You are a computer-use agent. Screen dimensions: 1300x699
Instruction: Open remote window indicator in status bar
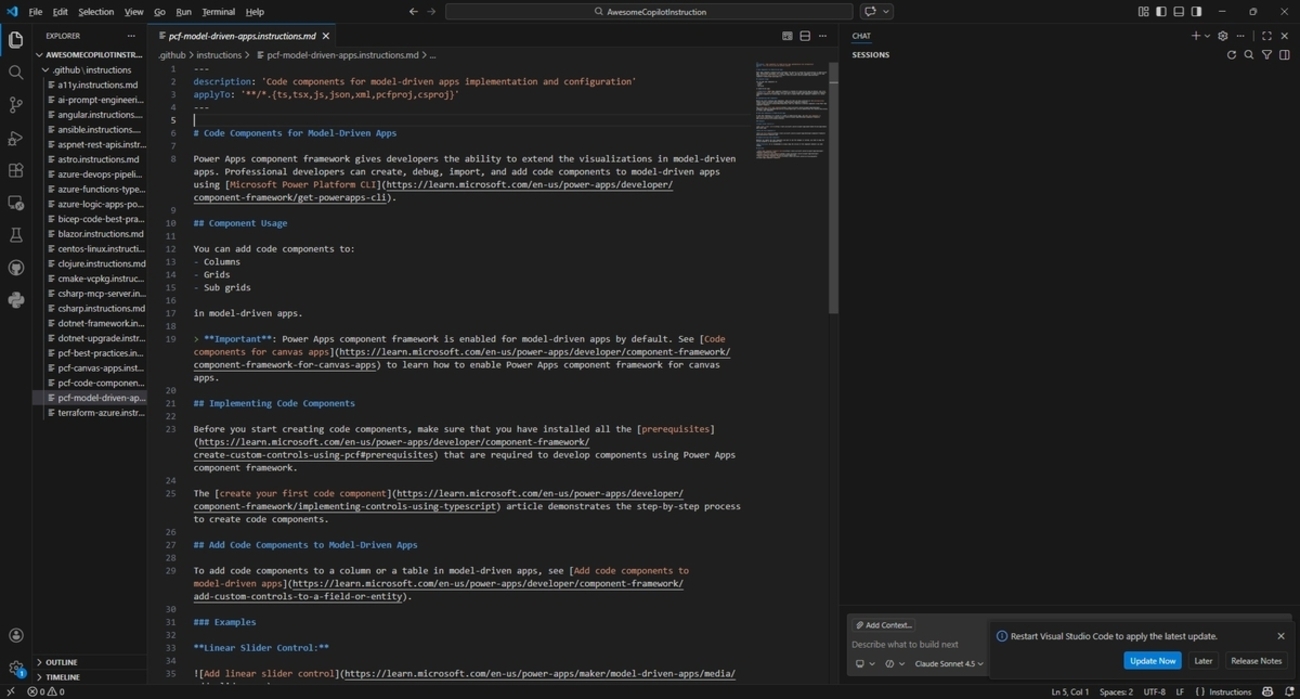tap(9, 692)
